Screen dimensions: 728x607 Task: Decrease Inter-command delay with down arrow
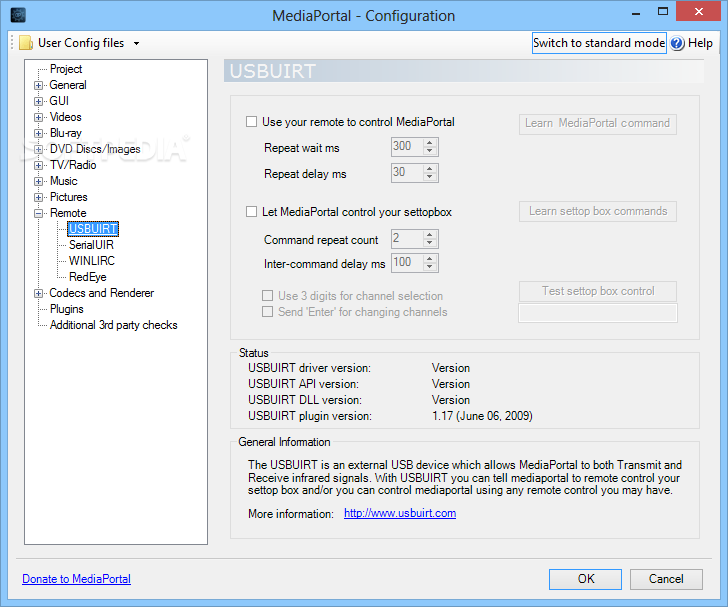pos(430,267)
